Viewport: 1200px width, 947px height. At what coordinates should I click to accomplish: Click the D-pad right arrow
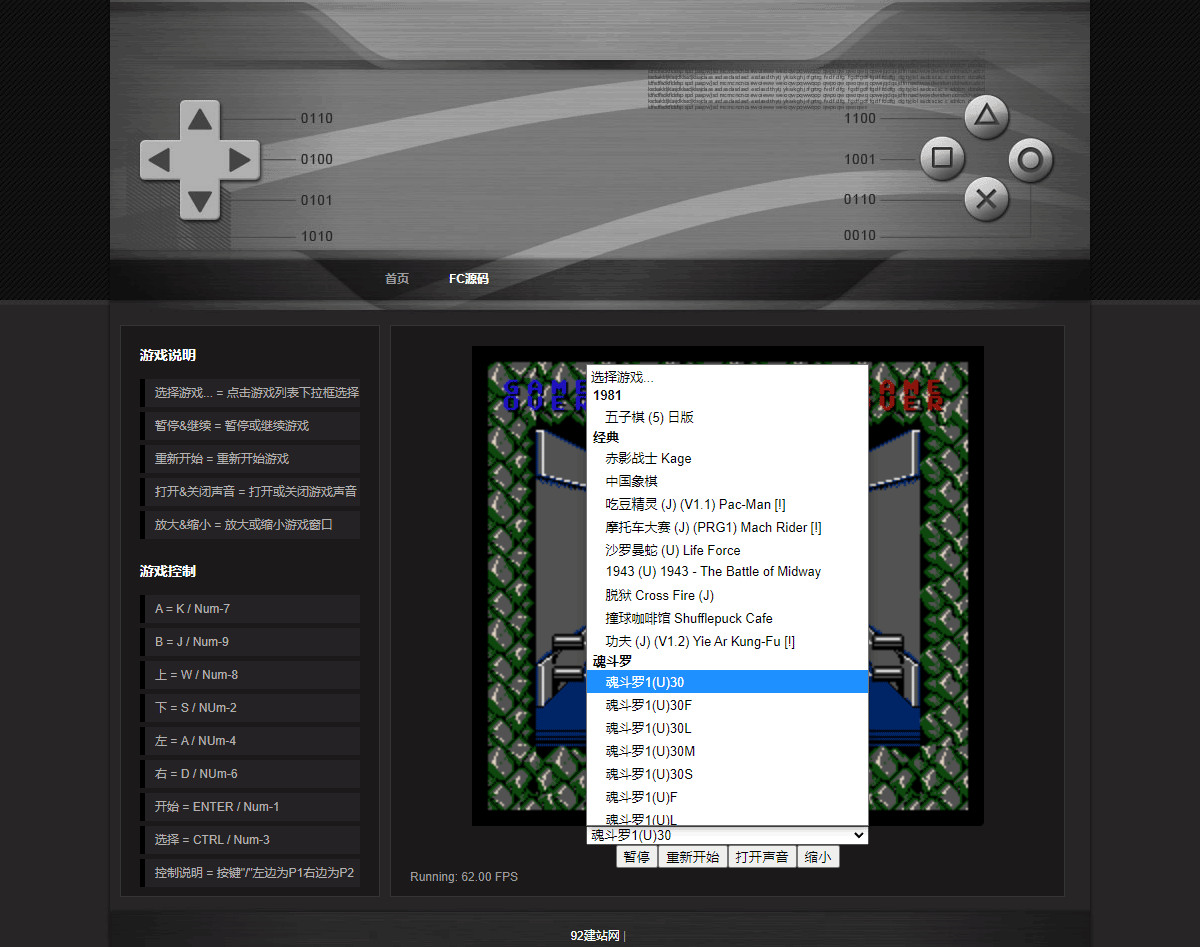pyautogui.click(x=240, y=160)
